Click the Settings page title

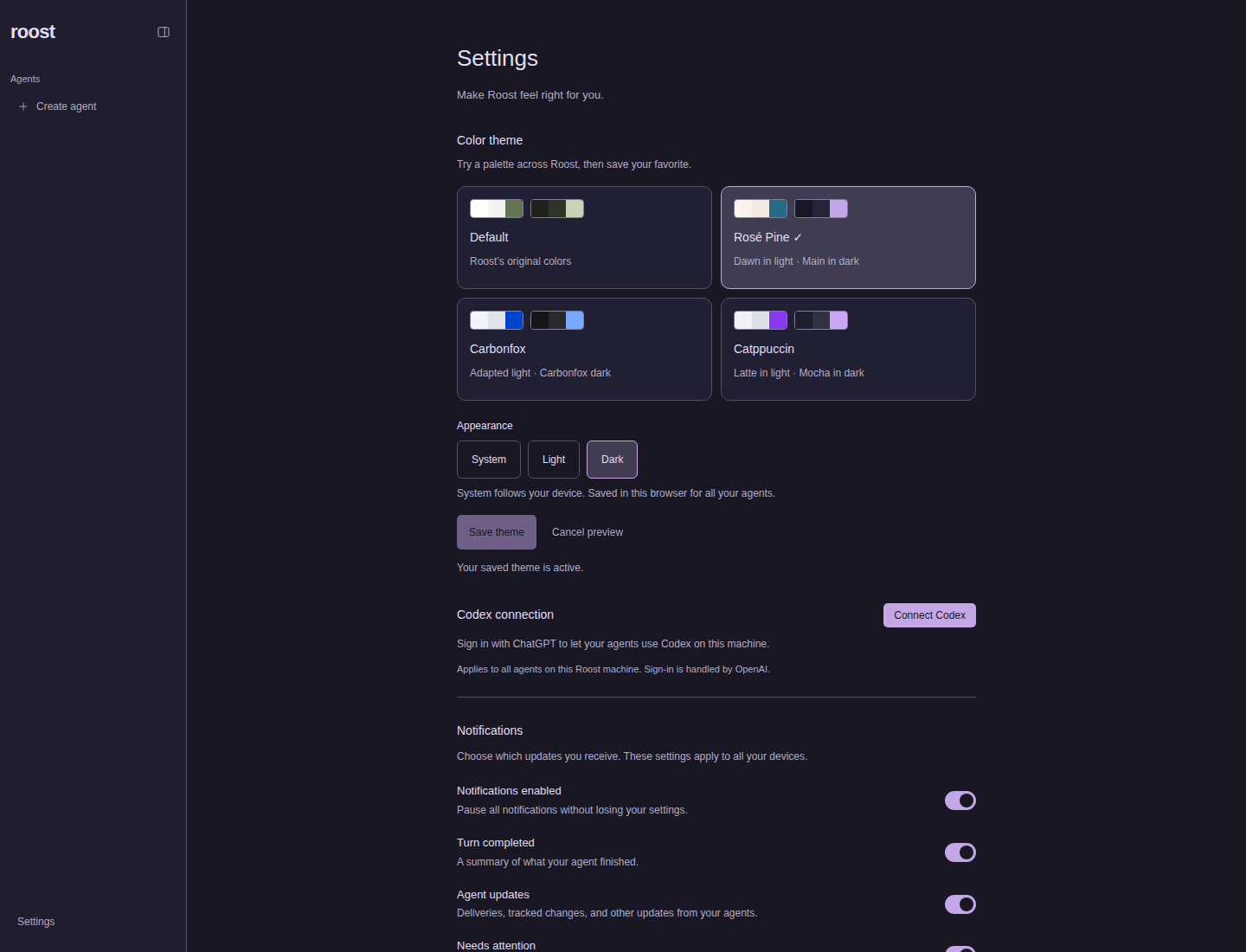pos(498,58)
